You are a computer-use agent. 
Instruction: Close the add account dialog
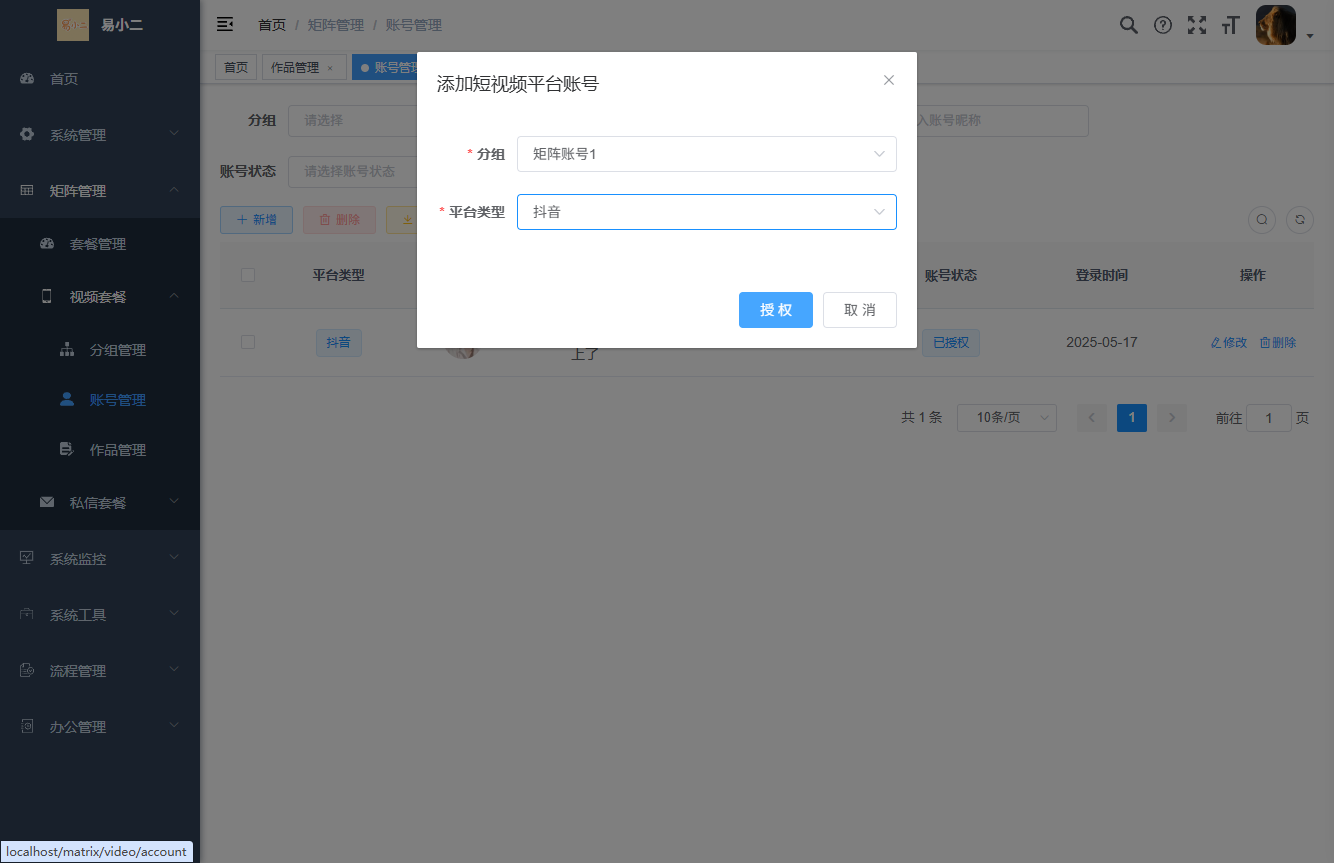pyautogui.click(x=888, y=80)
